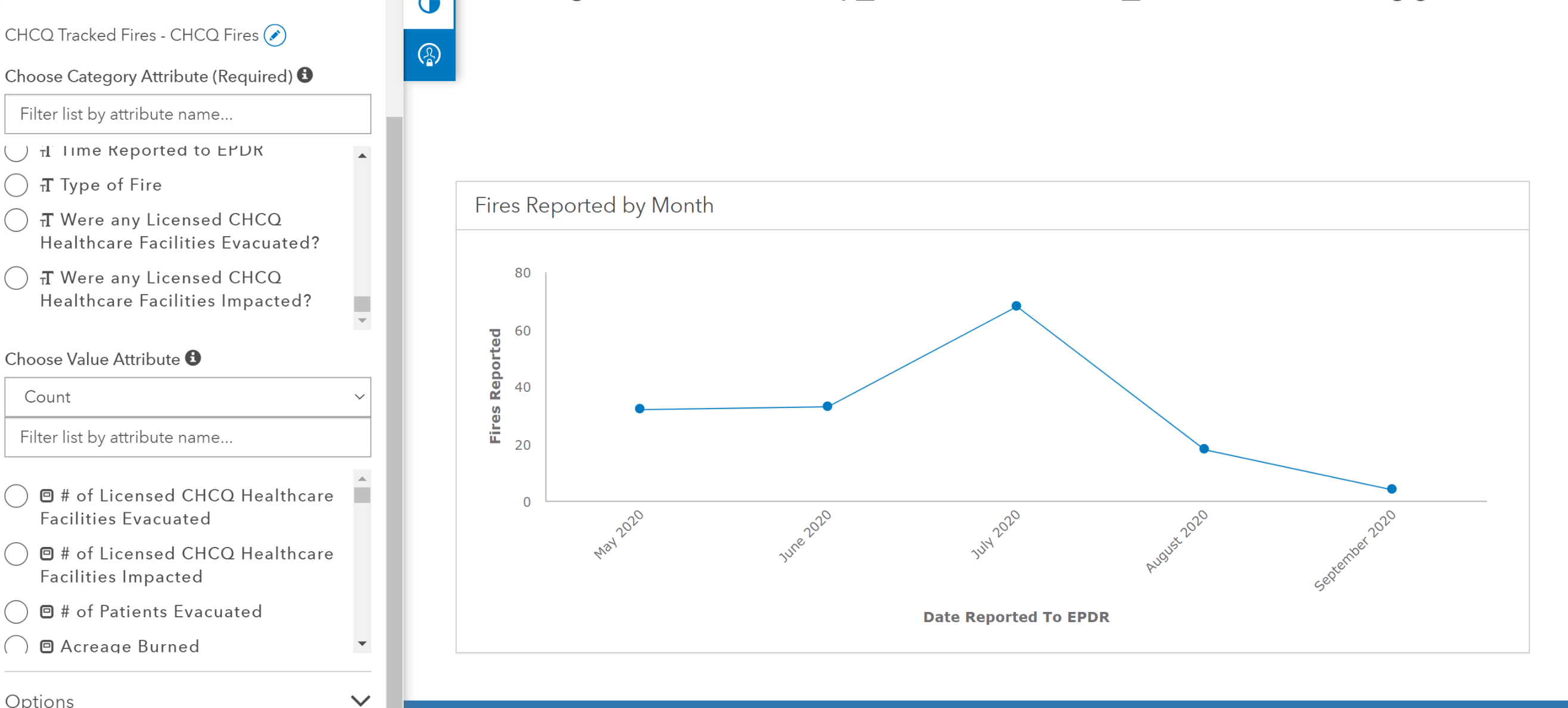The image size is (1568, 708).
Task: Select Acreage Burned value attribute
Action: pyautogui.click(x=17, y=645)
